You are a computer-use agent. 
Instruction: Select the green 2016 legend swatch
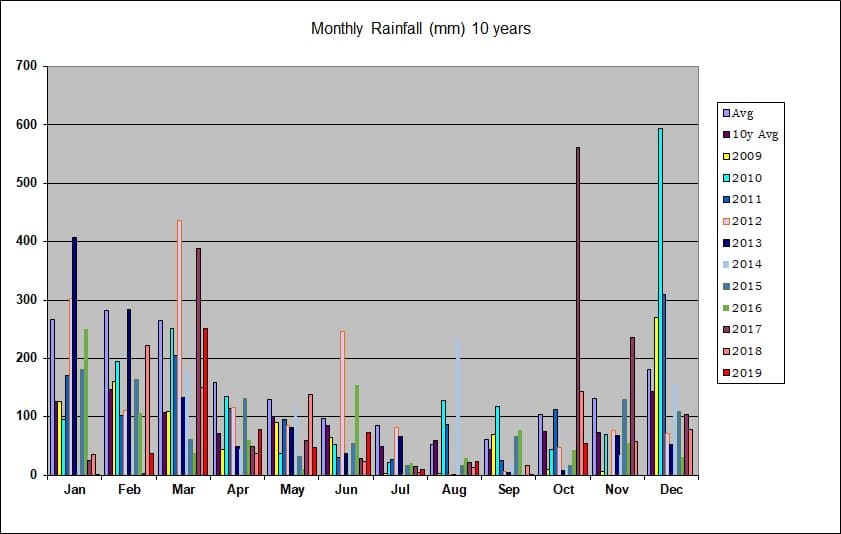click(x=727, y=308)
